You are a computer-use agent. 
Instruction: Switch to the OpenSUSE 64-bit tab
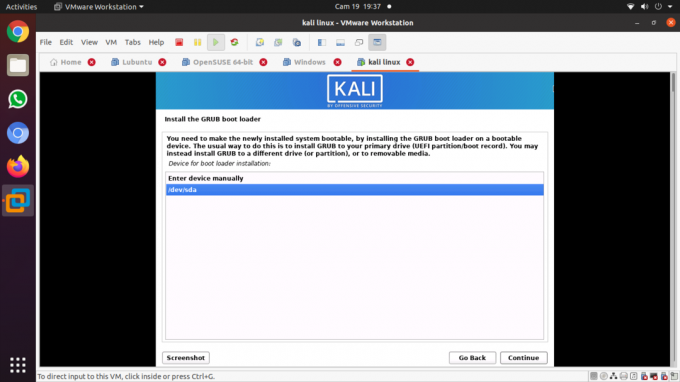pos(218,62)
